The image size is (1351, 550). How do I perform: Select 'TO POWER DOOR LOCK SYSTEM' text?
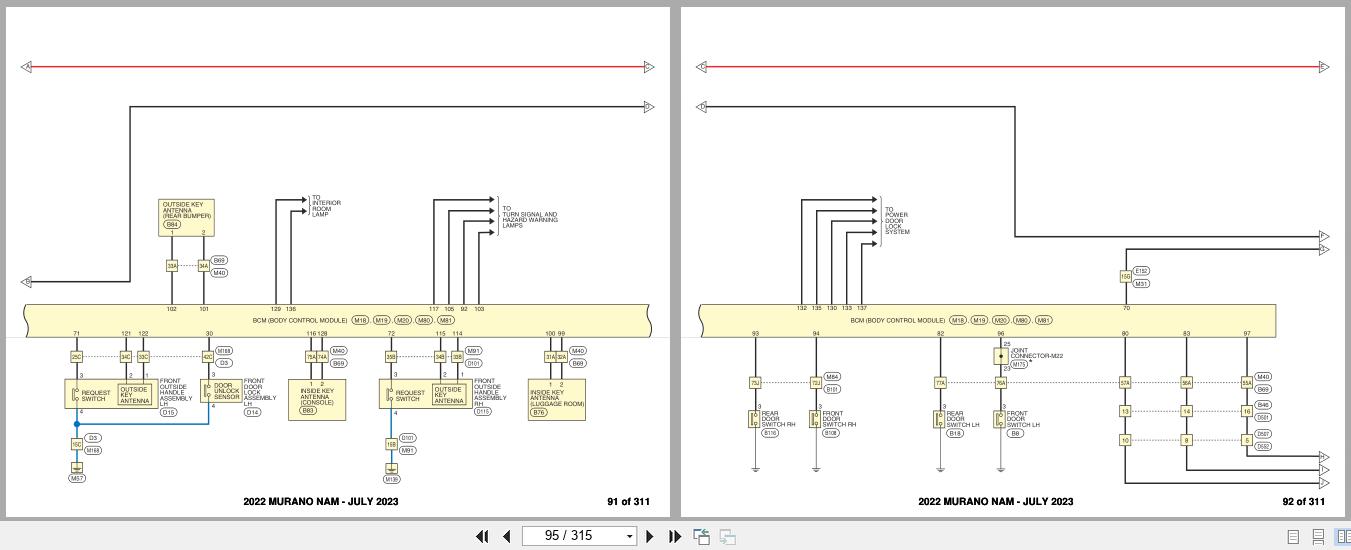point(897,220)
